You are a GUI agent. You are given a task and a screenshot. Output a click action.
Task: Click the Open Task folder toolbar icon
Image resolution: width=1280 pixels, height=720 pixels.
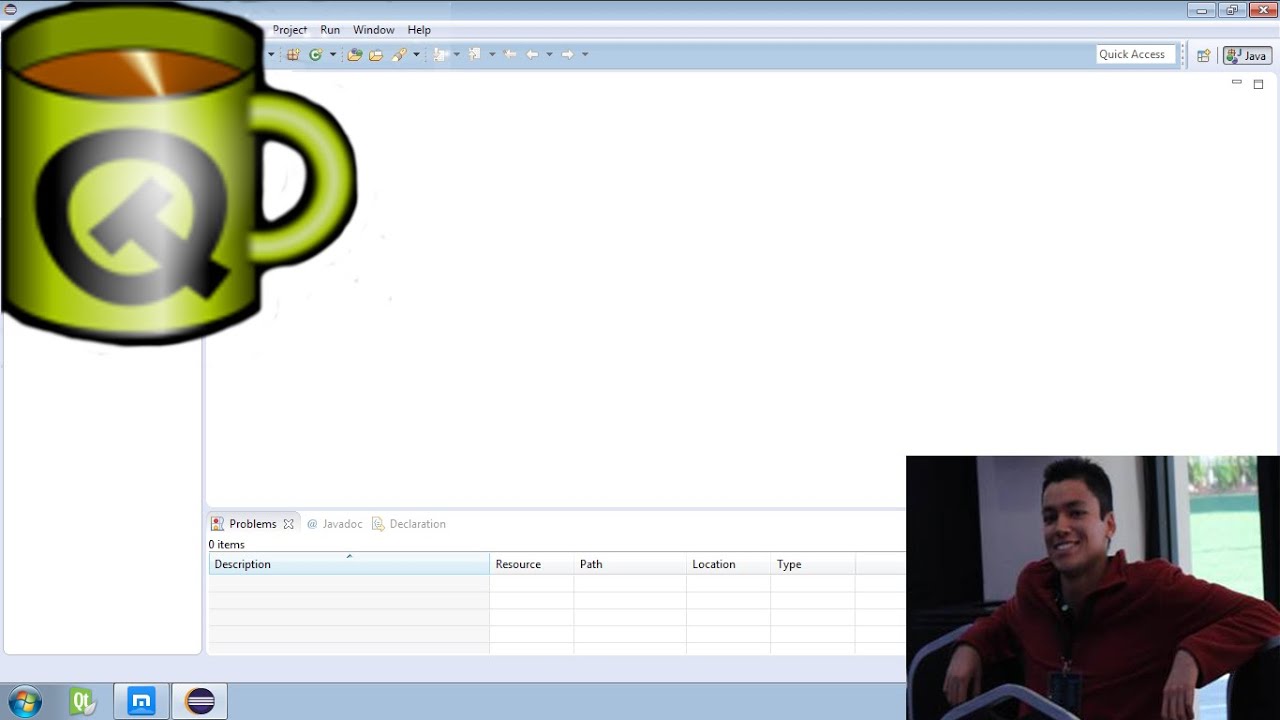376,55
